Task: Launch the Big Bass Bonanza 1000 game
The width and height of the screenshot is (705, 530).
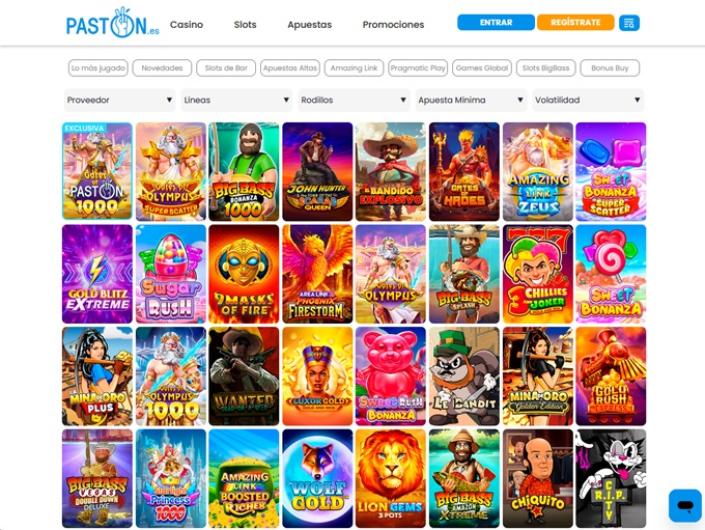Action: coord(244,171)
